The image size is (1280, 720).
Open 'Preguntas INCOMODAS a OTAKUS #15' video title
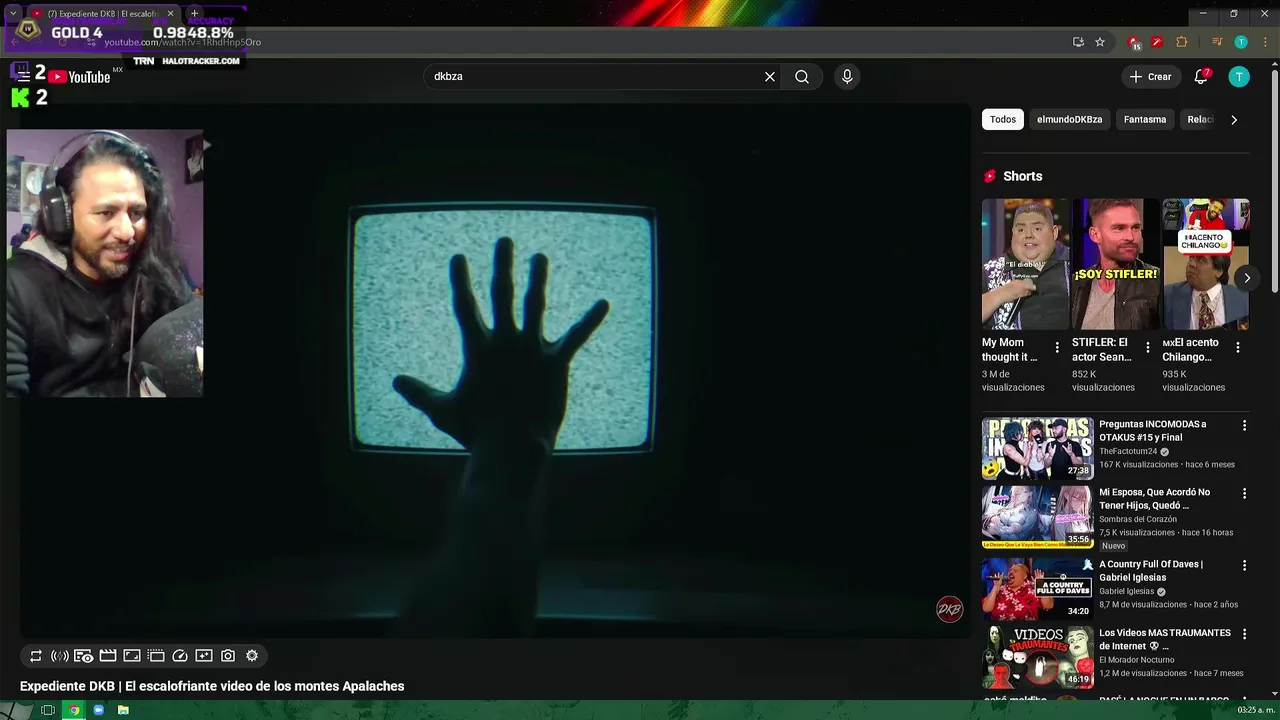coord(1153,431)
